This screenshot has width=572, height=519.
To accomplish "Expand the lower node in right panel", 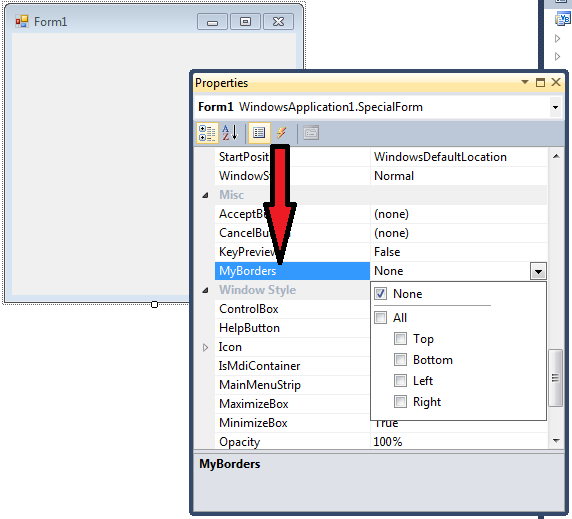I will [x=557, y=57].
